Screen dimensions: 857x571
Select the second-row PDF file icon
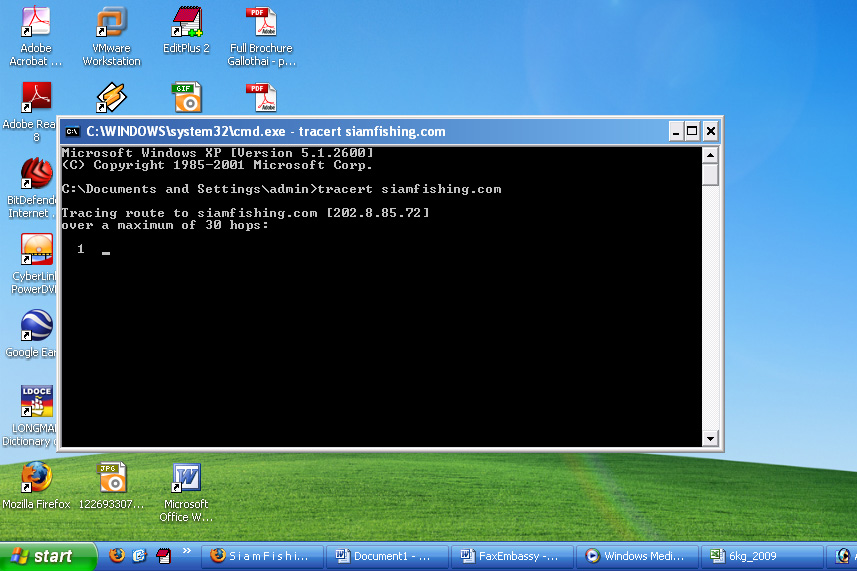(x=261, y=97)
